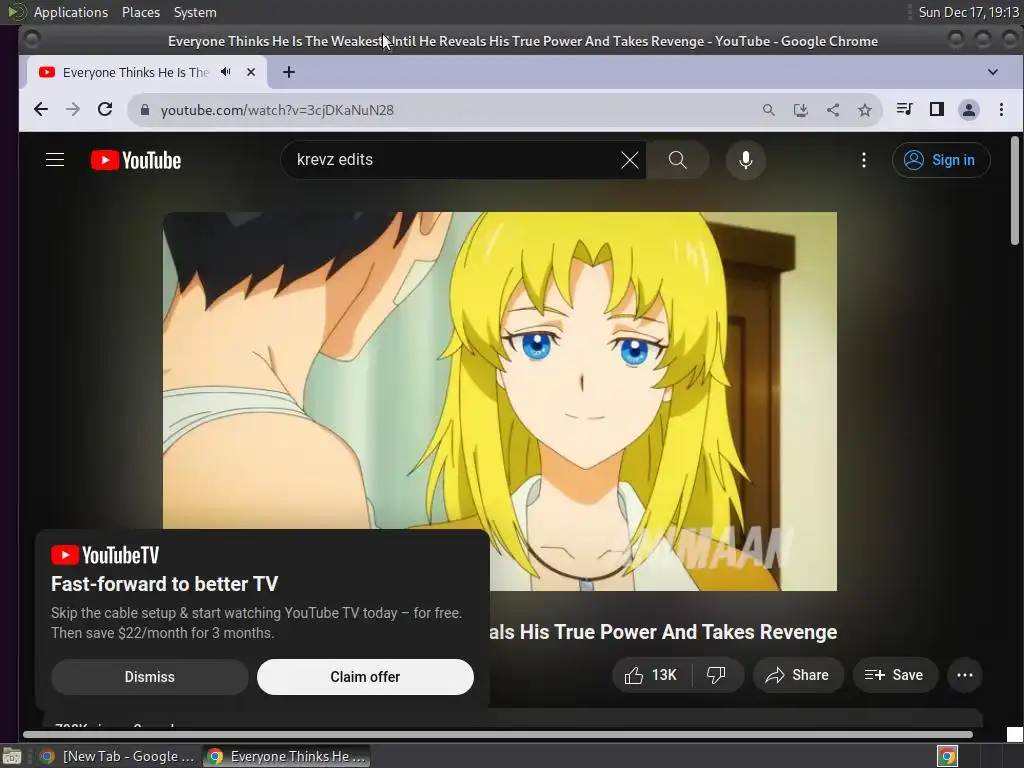
Task: Open Chrome's three-dot menu
Action: [x=1001, y=110]
